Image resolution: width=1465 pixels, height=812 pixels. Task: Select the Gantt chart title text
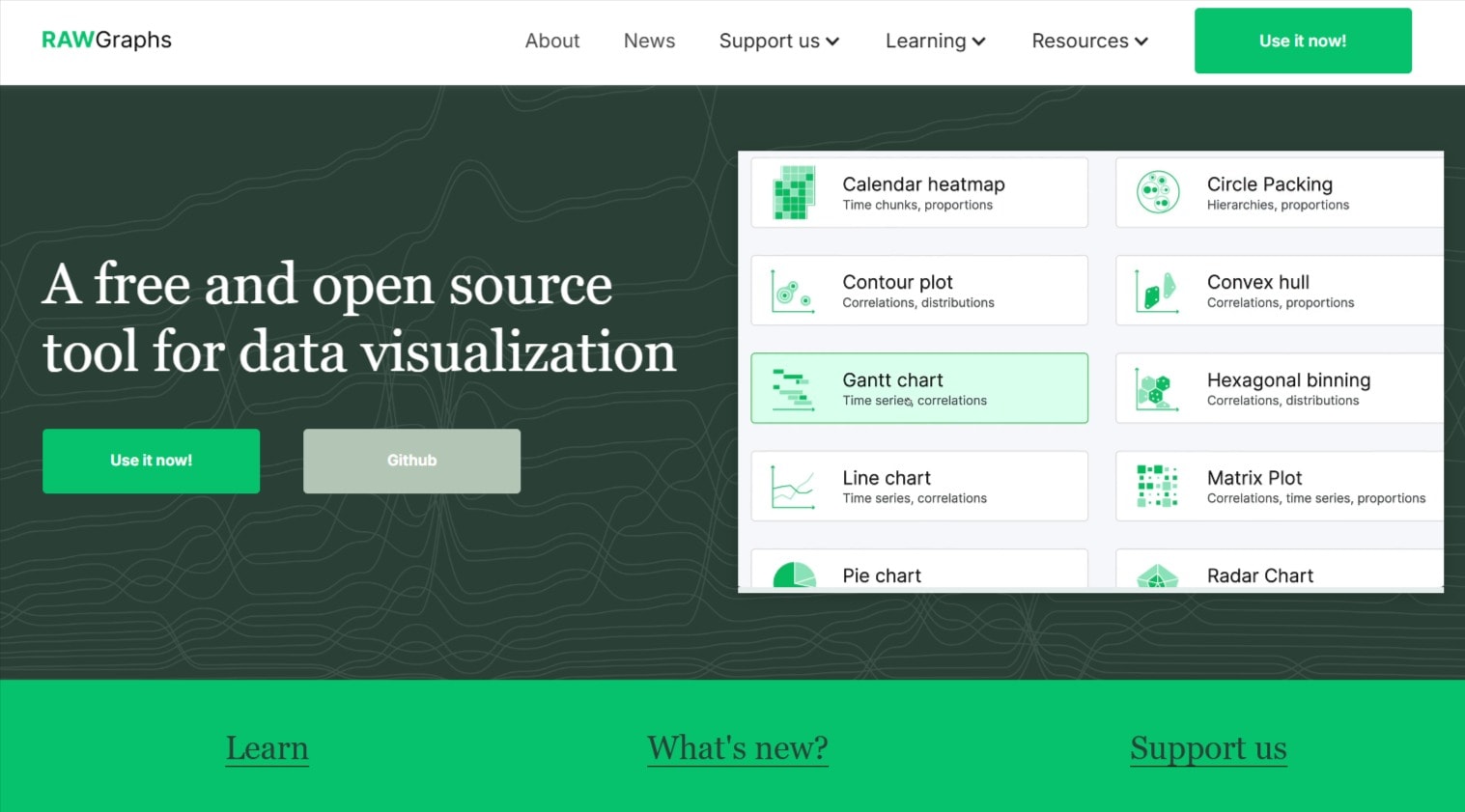[x=892, y=379]
